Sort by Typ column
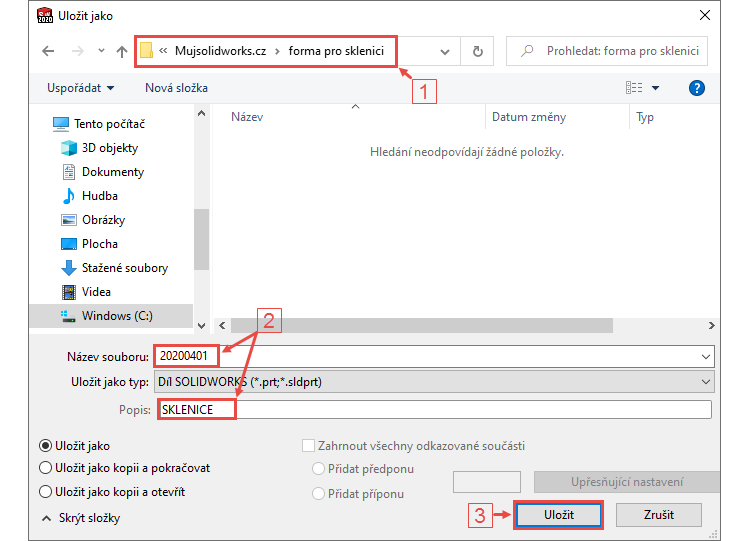Image resolution: width=750 pixels, height=541 pixels. coord(645,117)
